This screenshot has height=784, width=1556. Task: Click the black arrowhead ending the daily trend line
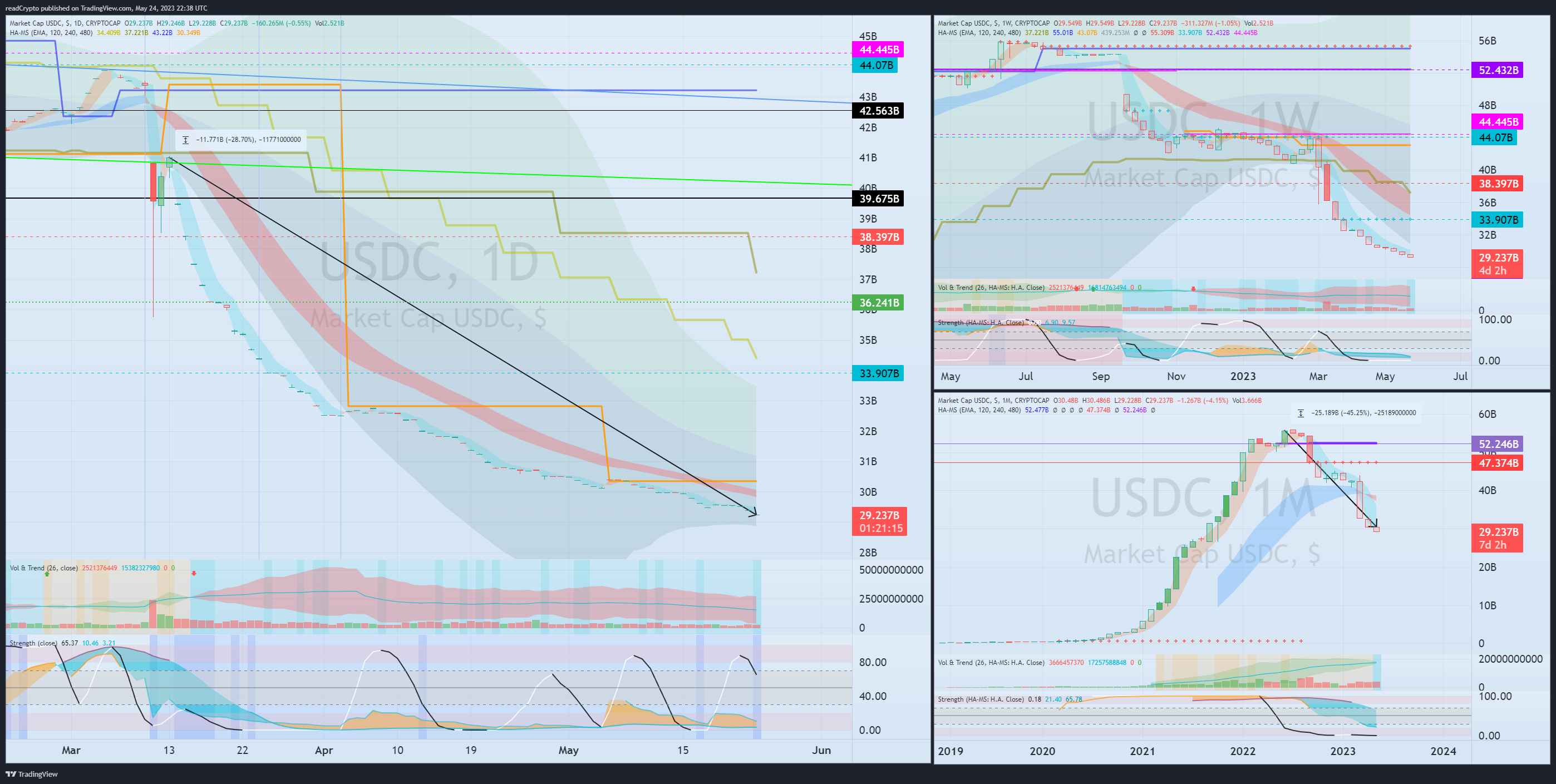752,513
